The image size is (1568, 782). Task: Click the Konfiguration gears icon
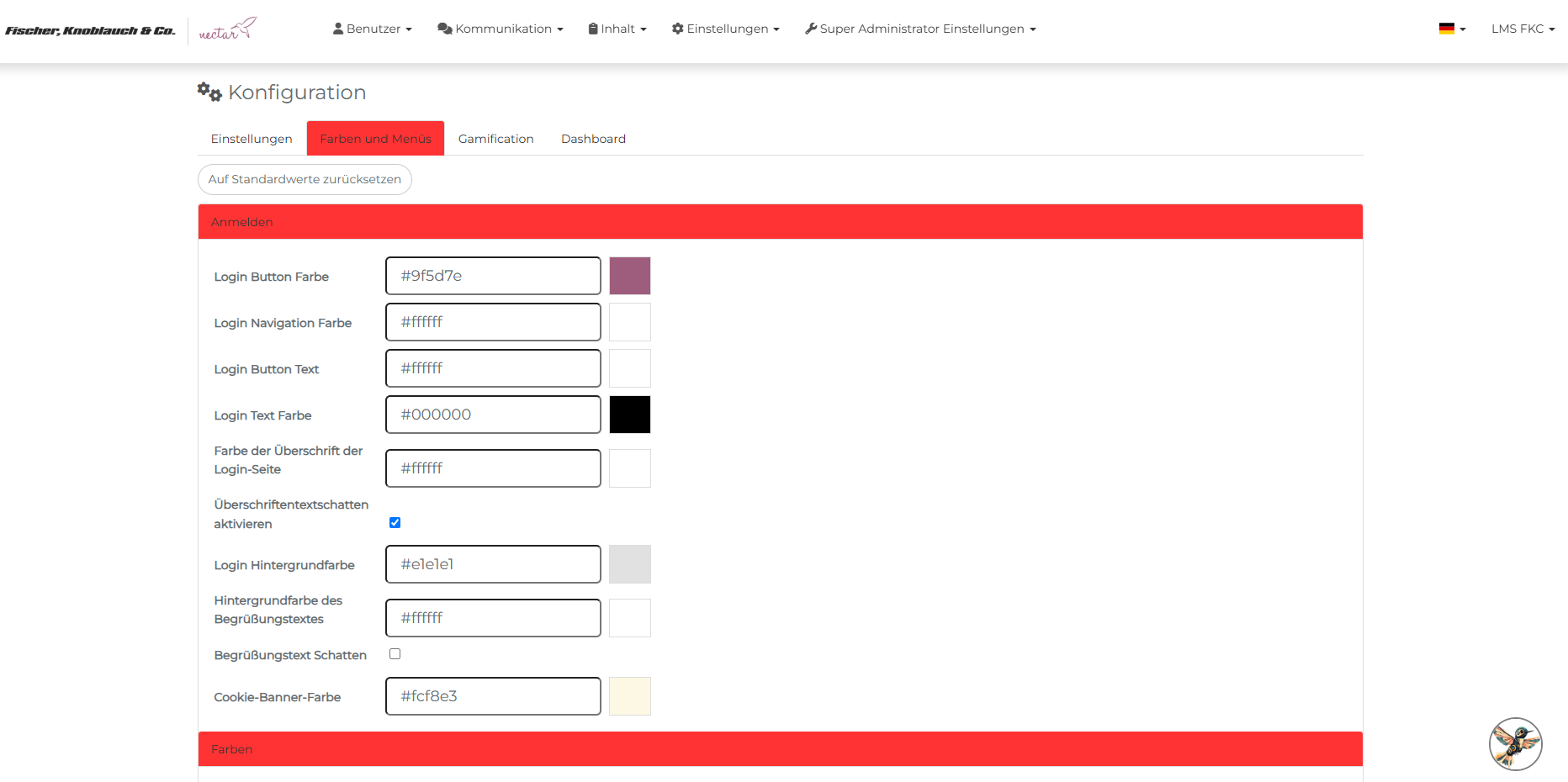pyautogui.click(x=209, y=92)
